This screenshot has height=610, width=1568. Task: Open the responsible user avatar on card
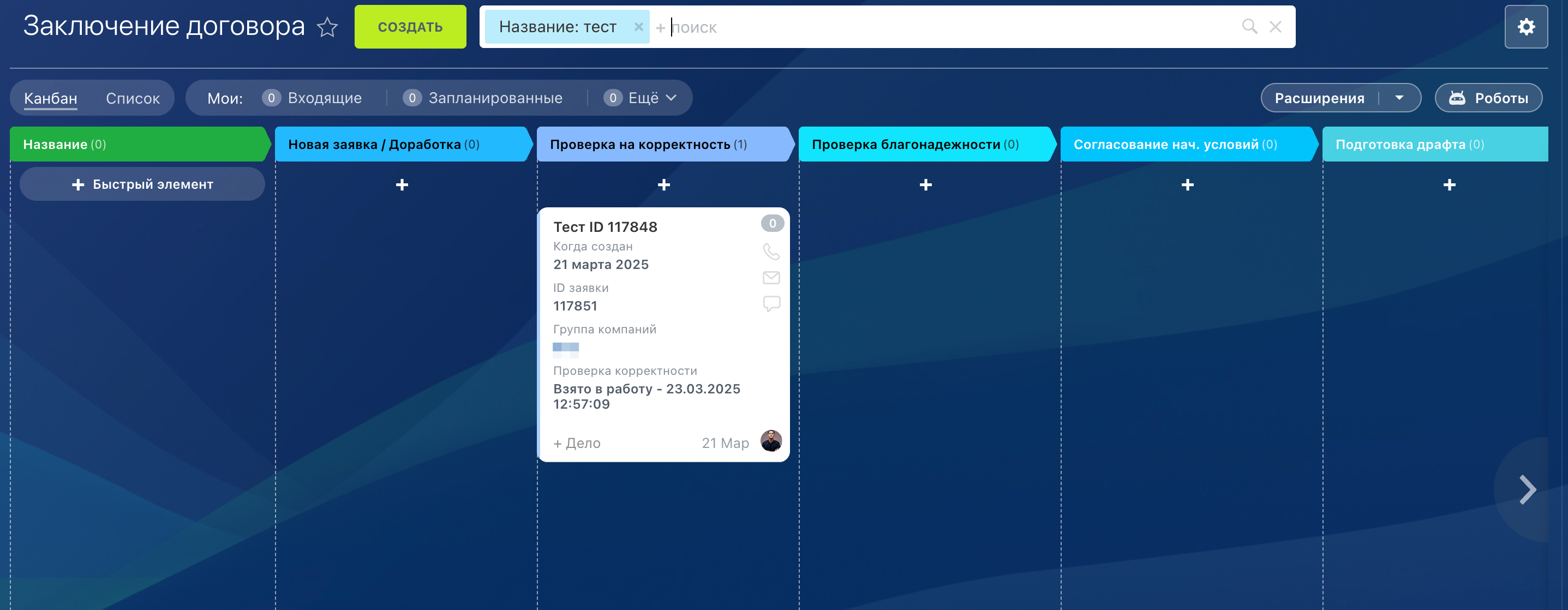[770, 441]
